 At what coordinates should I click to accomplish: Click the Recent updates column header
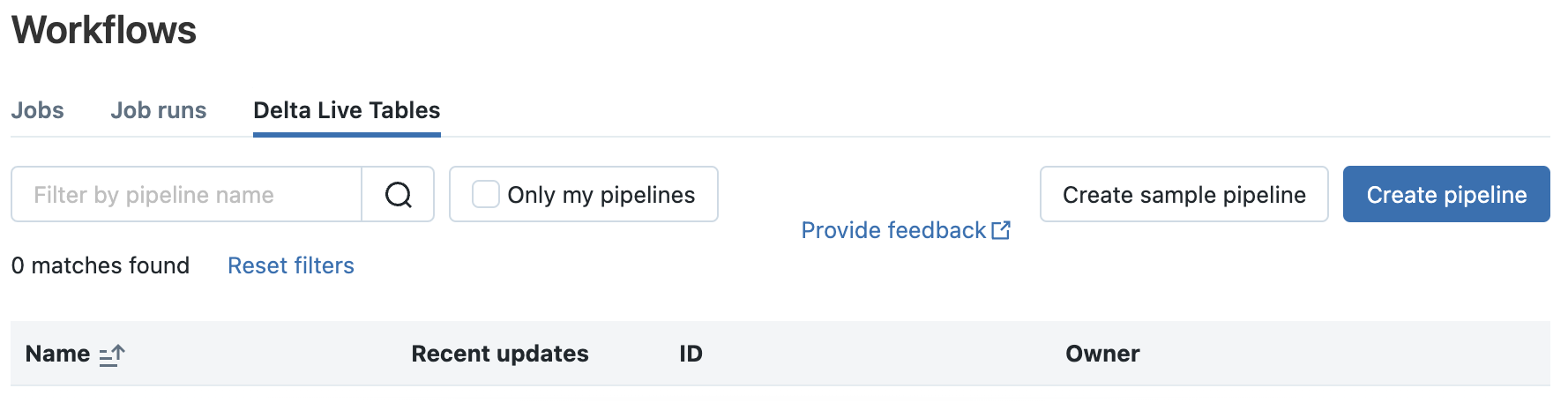coord(500,354)
